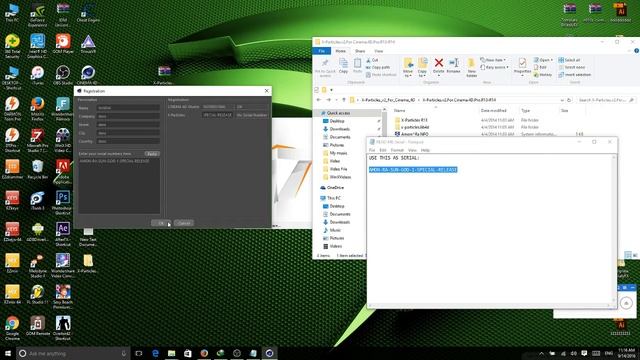Image resolution: width=640 pixels, height=360 pixels.
Task: Click History in Explorer ribbon
Action: coord(543,75)
